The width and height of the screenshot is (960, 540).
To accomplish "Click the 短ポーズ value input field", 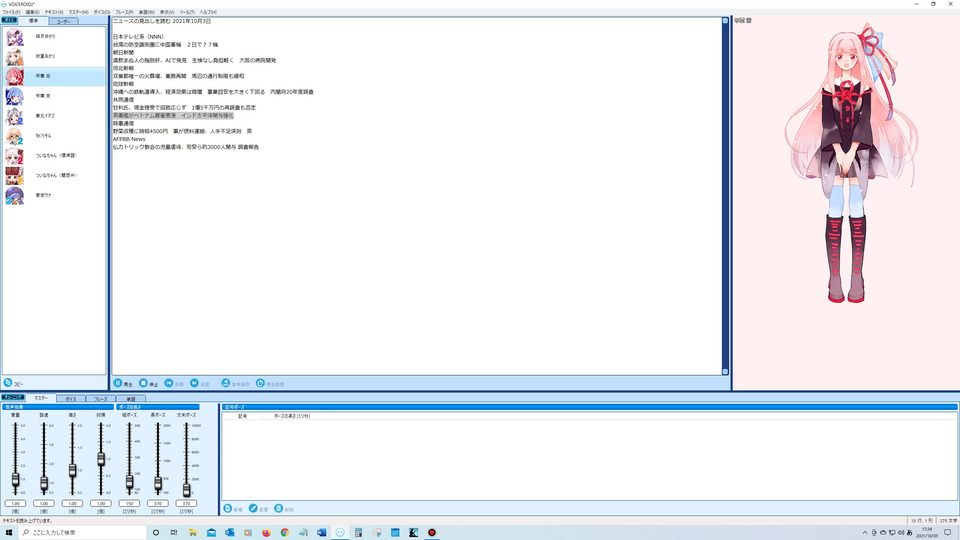I will (x=129, y=503).
